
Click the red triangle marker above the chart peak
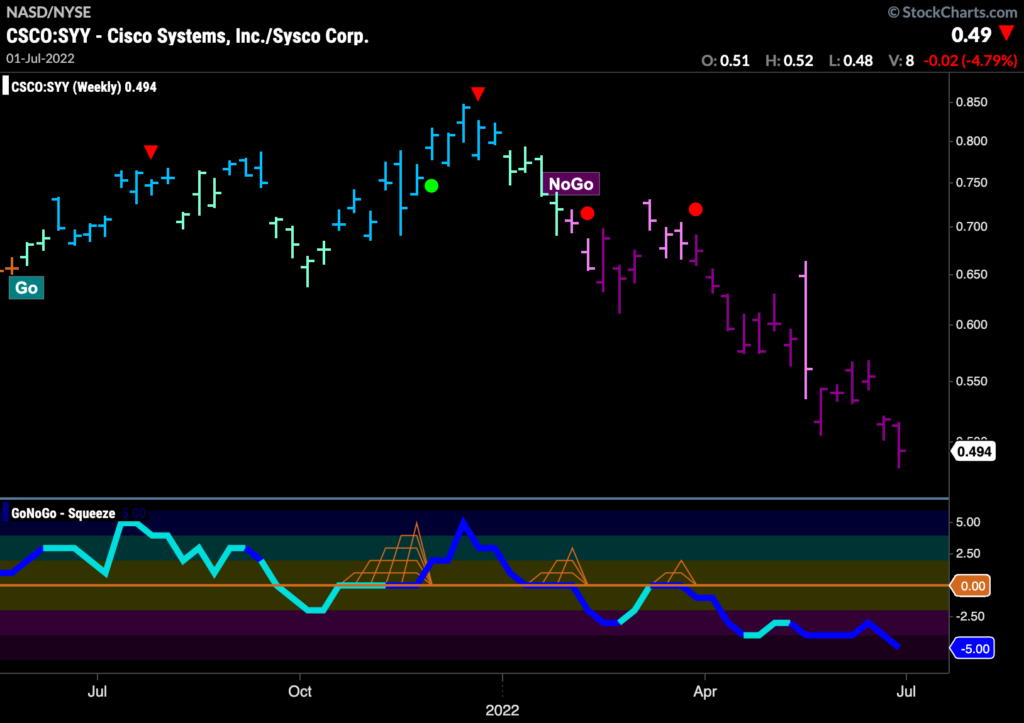(x=478, y=94)
